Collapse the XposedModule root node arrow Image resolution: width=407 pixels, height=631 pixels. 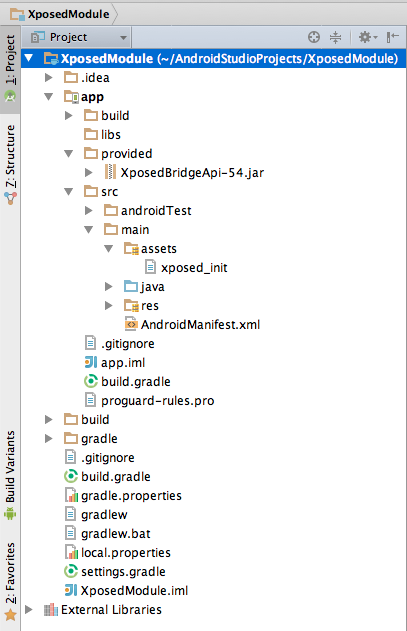[x=29, y=58]
